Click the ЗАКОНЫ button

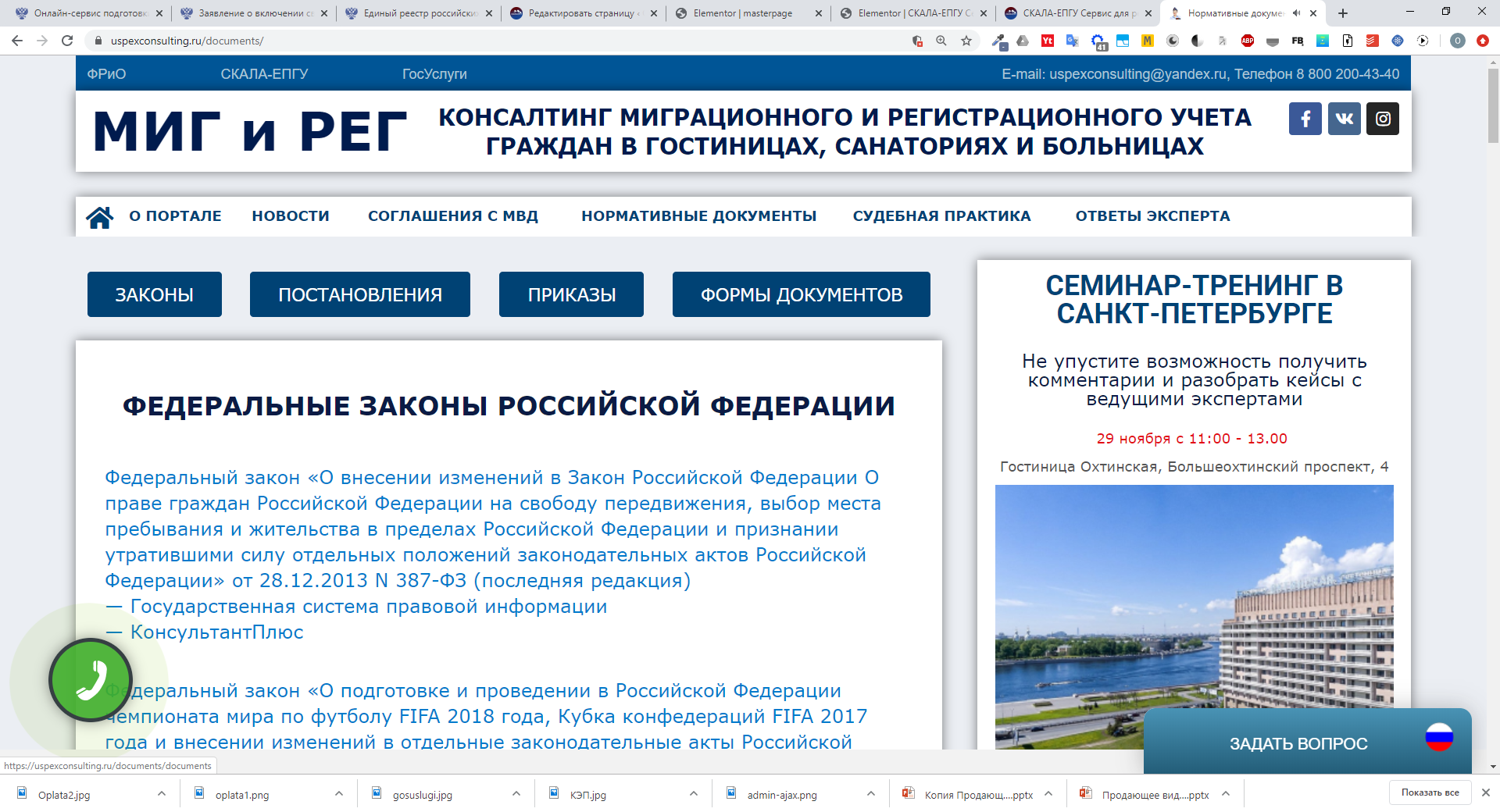(x=155, y=294)
